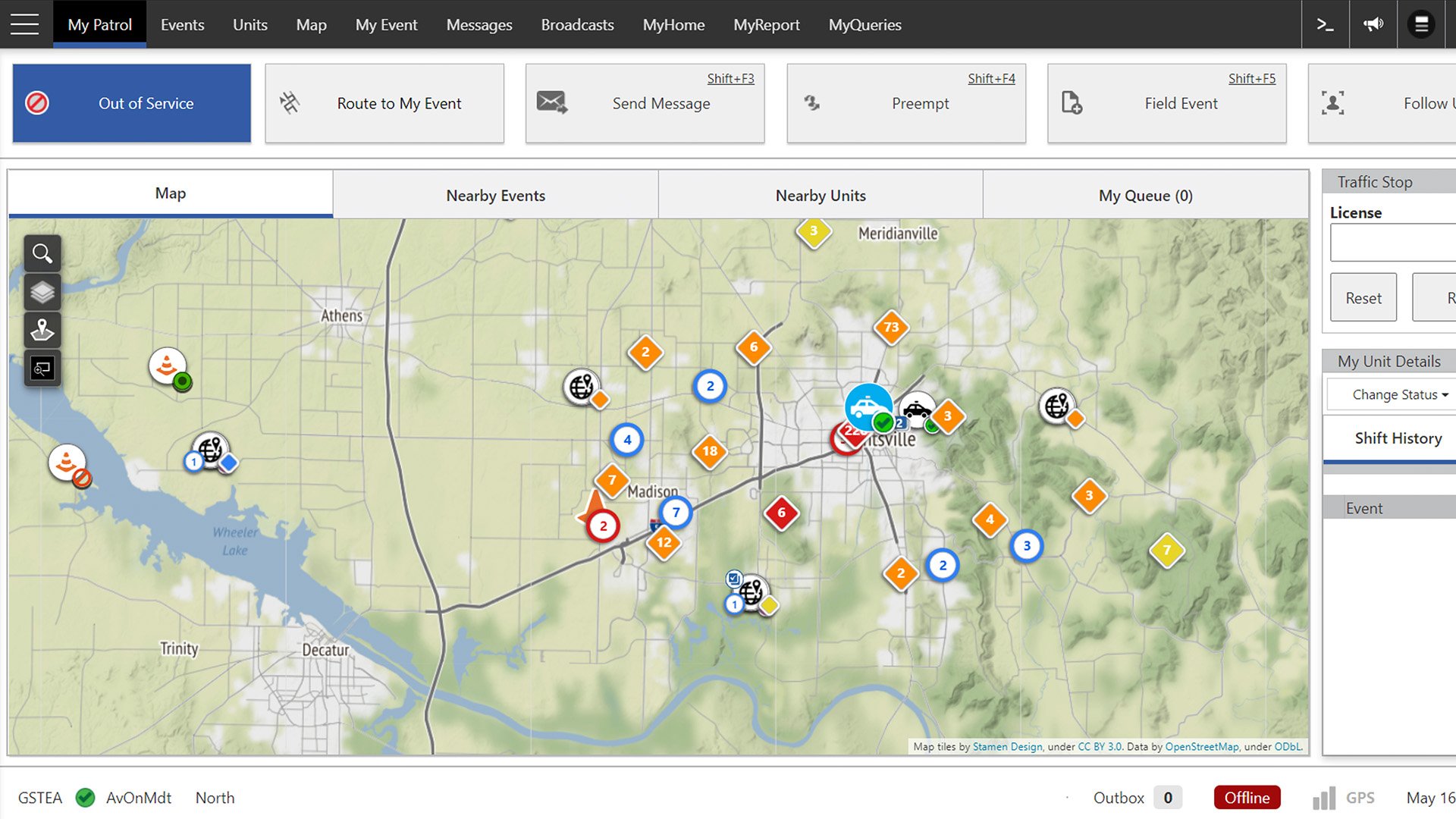Screen dimensions: 1456x819
Task: Expand the Change Status dropdown
Action: pos(1398,394)
